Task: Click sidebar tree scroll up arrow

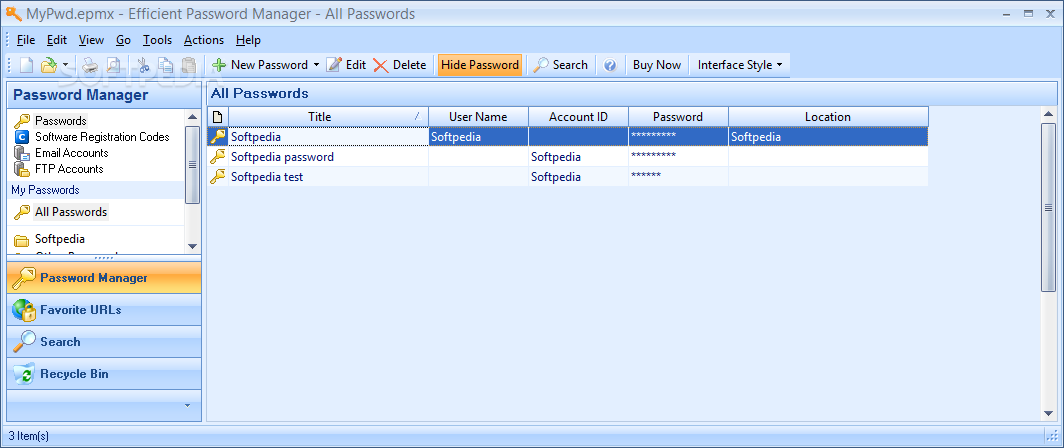Action: (193, 117)
